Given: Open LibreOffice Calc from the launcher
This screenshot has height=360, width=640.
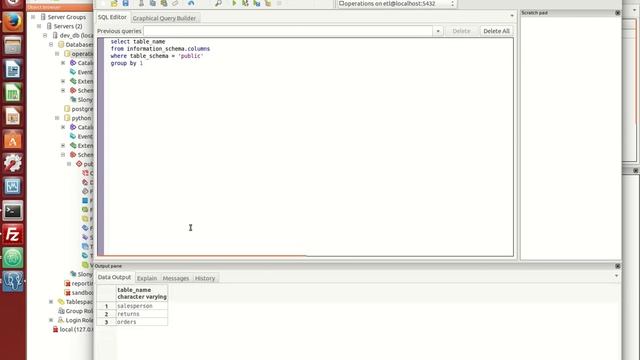Looking at the screenshot, I should click(13, 93).
